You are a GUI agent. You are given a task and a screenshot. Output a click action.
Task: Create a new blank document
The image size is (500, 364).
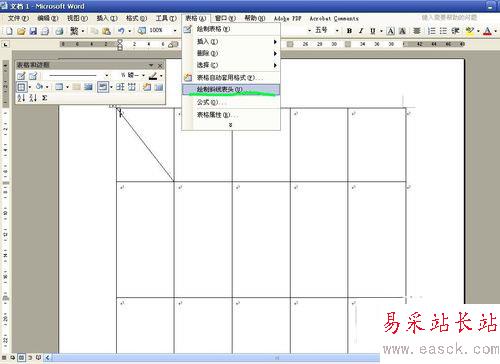tap(9, 31)
